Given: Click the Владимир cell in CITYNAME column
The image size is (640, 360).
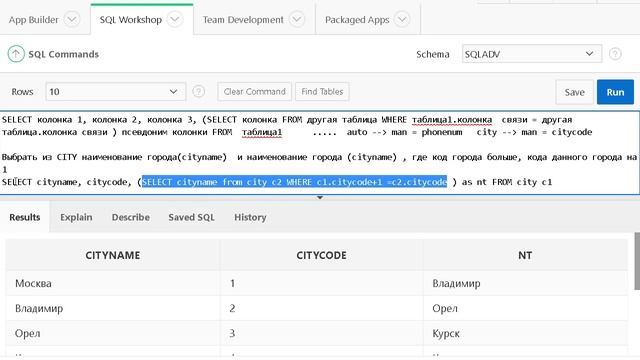Looking at the screenshot, I should click(x=113, y=308).
